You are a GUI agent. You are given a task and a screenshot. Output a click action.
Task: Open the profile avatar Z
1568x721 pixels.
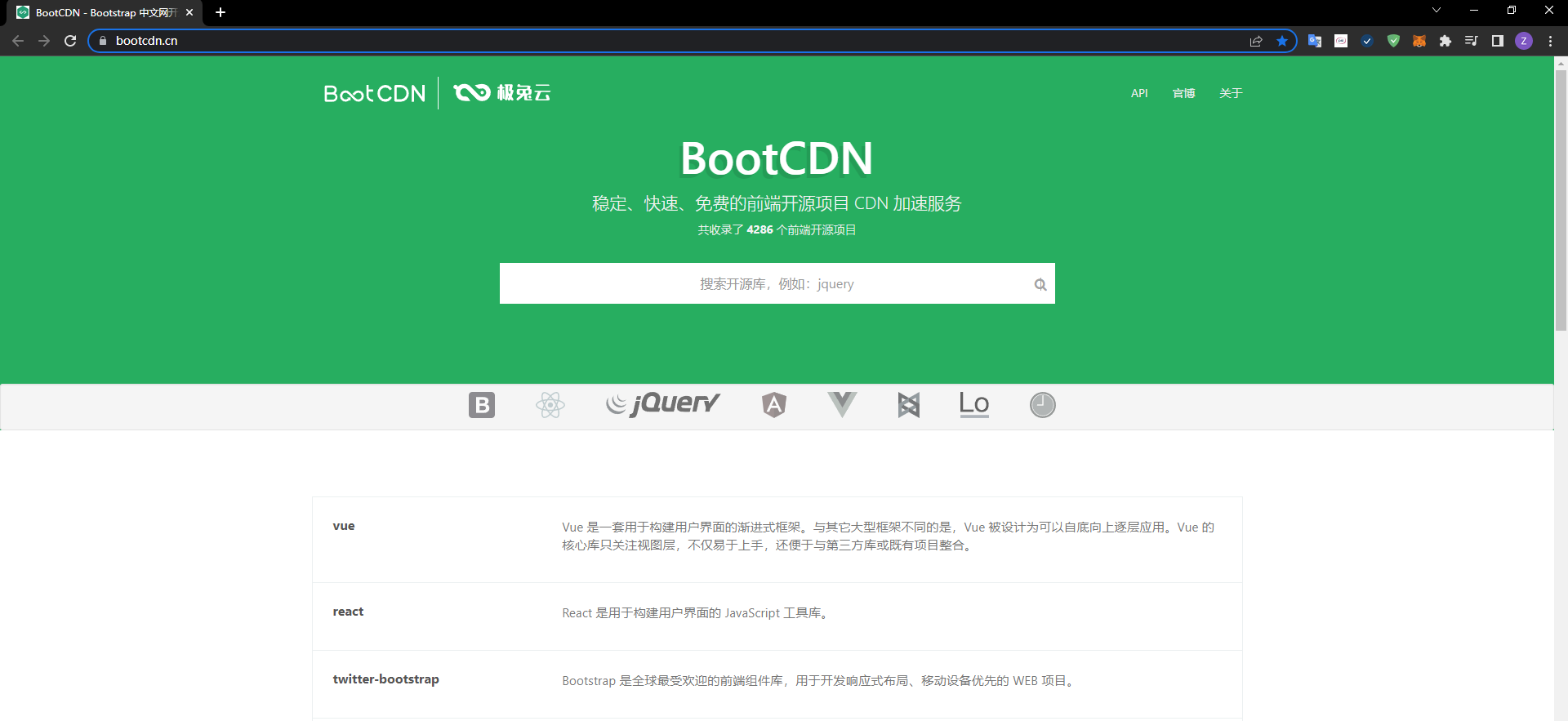(1524, 41)
